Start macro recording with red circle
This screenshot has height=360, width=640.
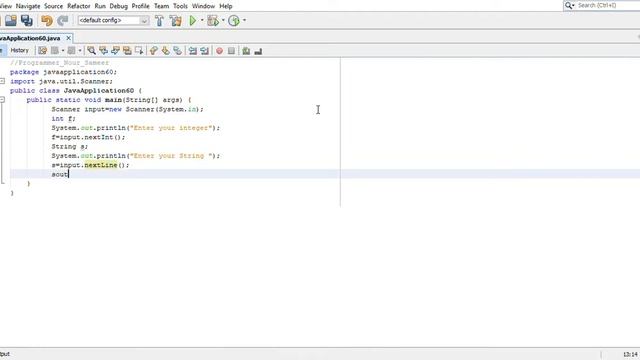(220, 51)
